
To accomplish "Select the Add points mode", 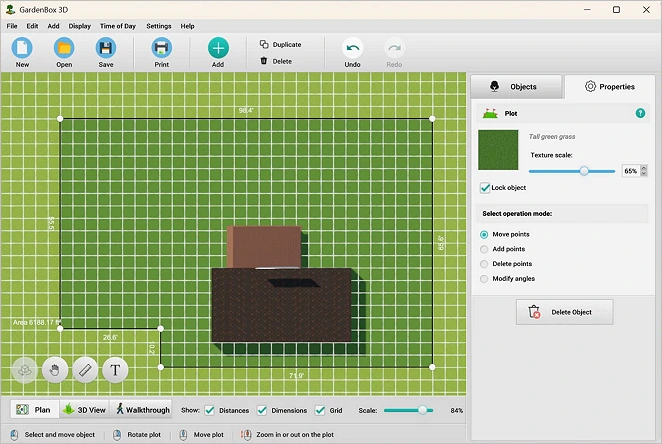I will (x=484, y=249).
